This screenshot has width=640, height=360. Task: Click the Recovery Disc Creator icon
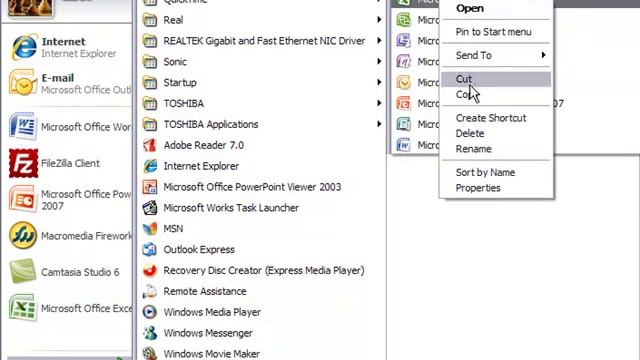tap(150, 270)
